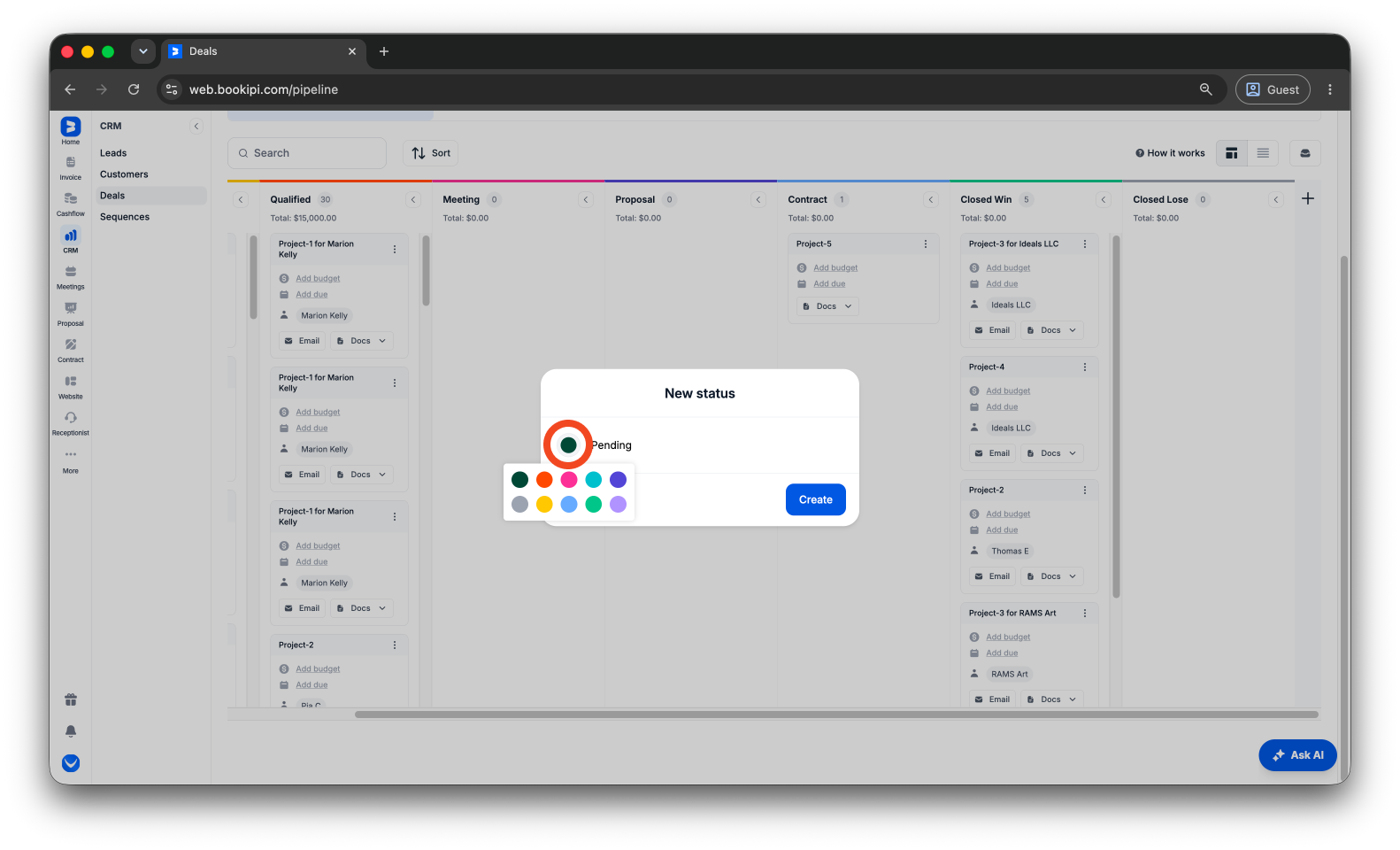Choose the dark green color swatch
Image resolution: width=1400 pixels, height=850 pixels.
519,479
